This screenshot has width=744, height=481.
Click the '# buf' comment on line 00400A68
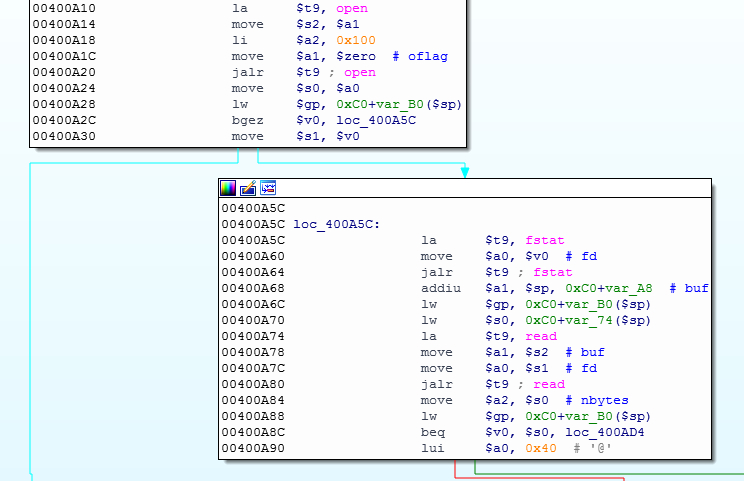pyautogui.click(x=689, y=288)
